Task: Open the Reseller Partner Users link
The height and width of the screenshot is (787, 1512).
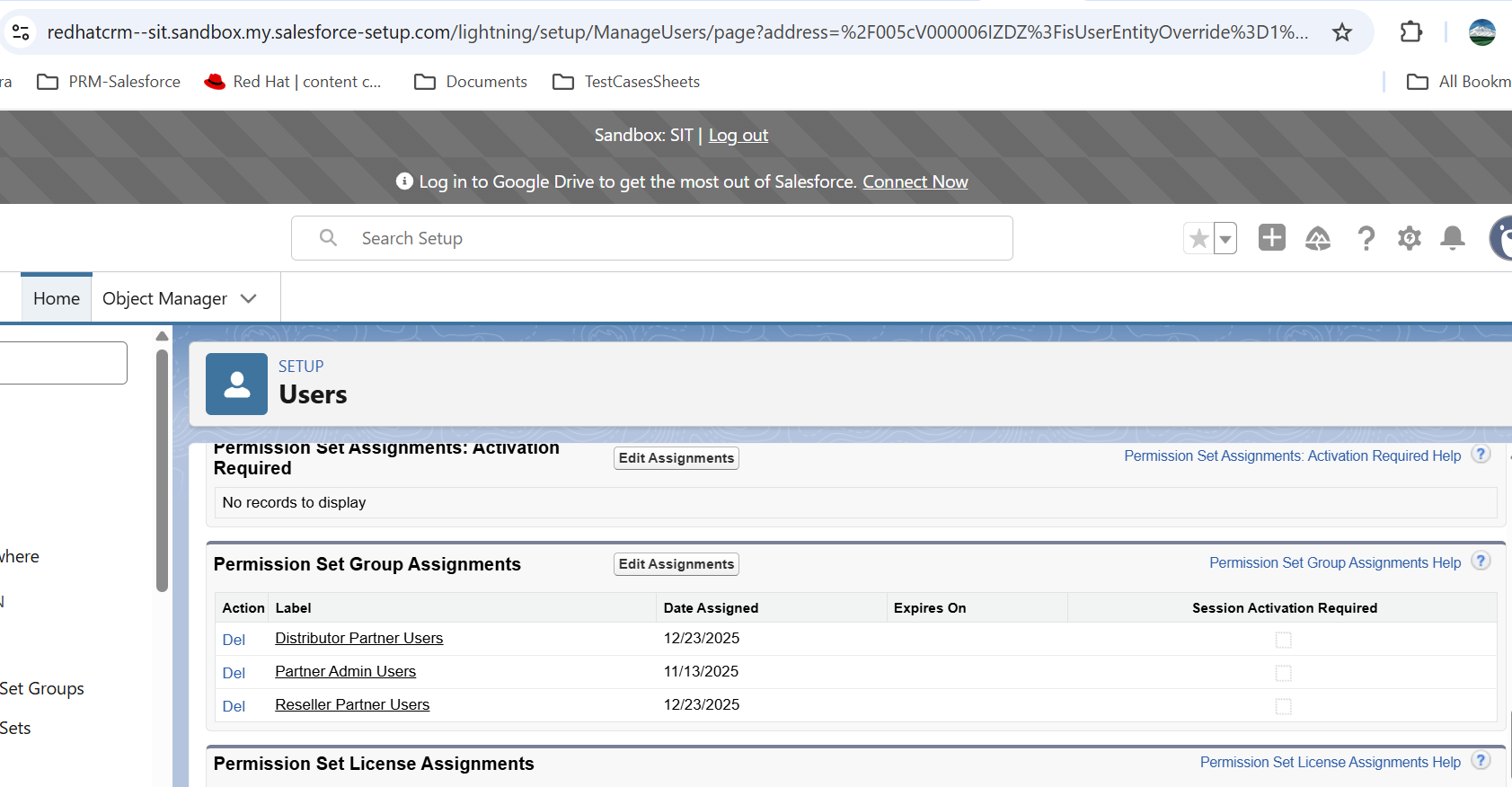Action: (352, 704)
